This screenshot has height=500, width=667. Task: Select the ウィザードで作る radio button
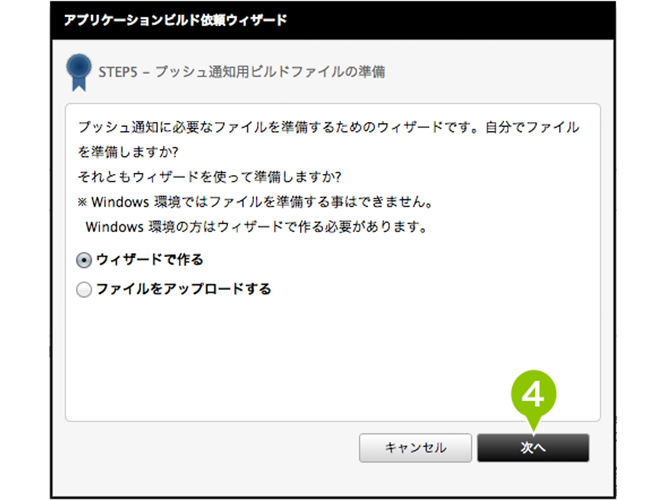84,260
